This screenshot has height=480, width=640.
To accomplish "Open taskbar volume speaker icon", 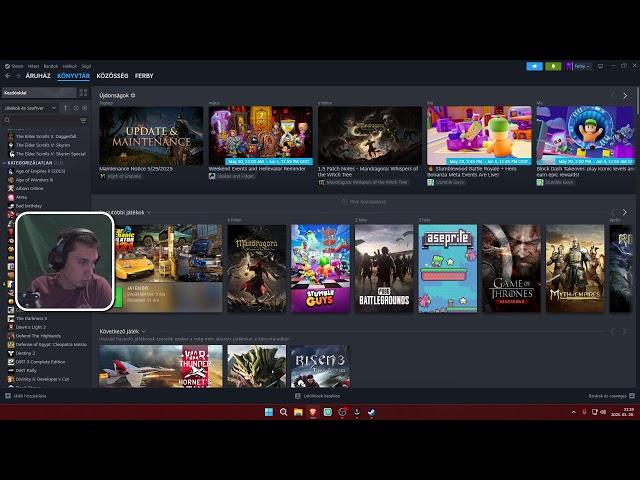I will (603, 412).
